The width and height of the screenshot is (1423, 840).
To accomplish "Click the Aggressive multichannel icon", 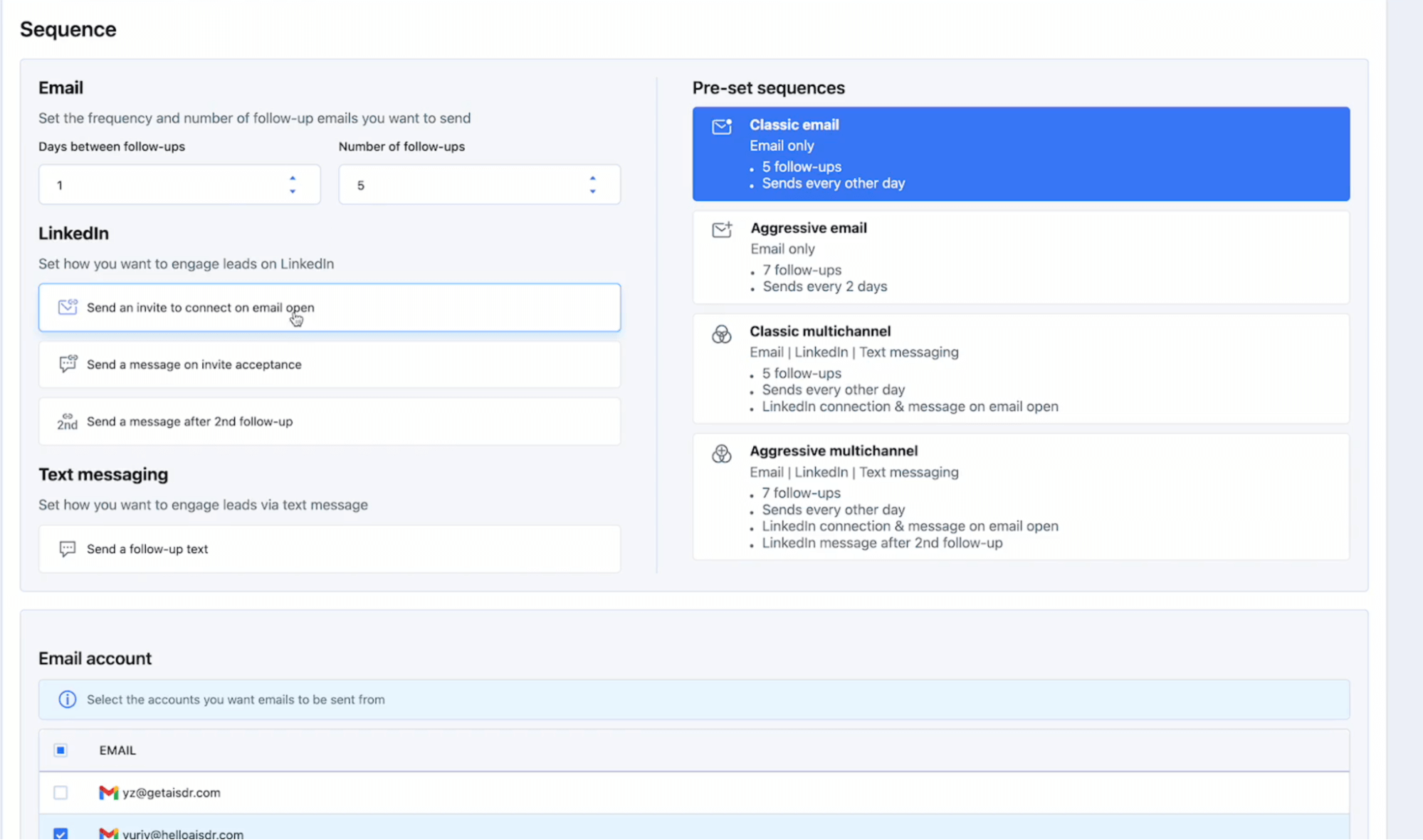I will pos(721,454).
